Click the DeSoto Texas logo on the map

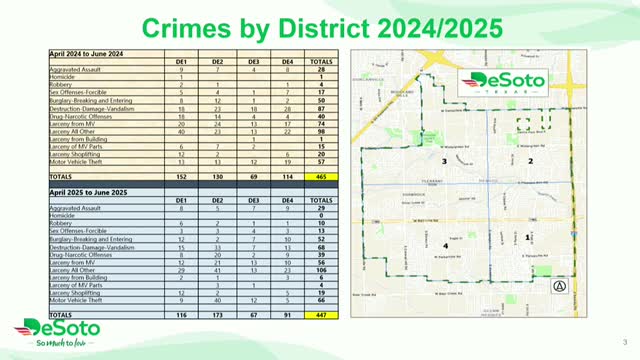pos(503,83)
